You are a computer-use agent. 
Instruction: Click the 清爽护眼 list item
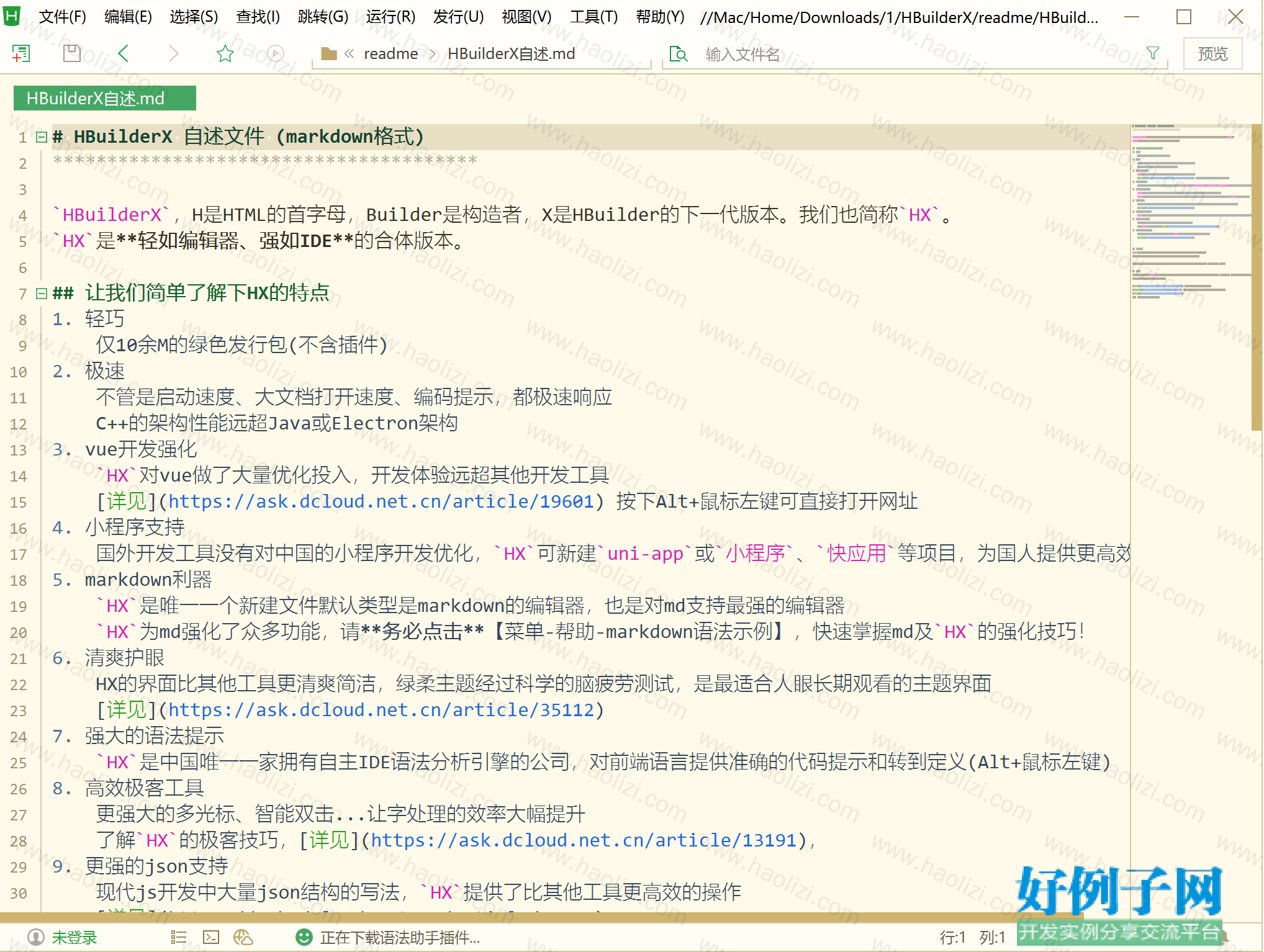125,658
